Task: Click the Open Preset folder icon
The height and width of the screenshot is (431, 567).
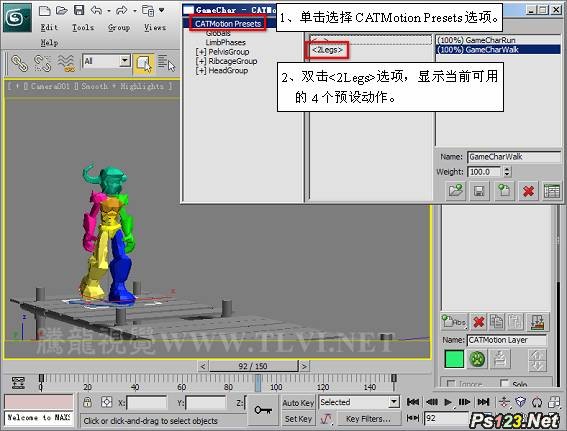Action: point(456,191)
